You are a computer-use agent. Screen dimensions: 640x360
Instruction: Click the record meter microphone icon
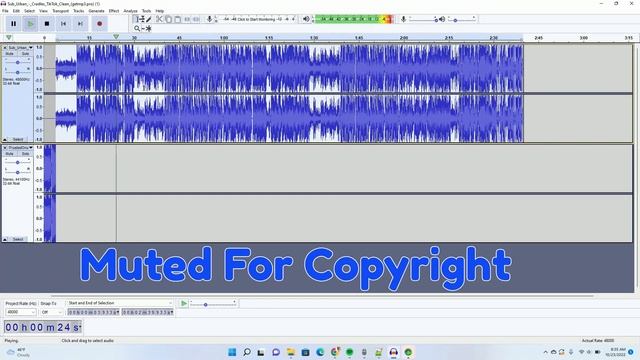(x=209, y=19)
